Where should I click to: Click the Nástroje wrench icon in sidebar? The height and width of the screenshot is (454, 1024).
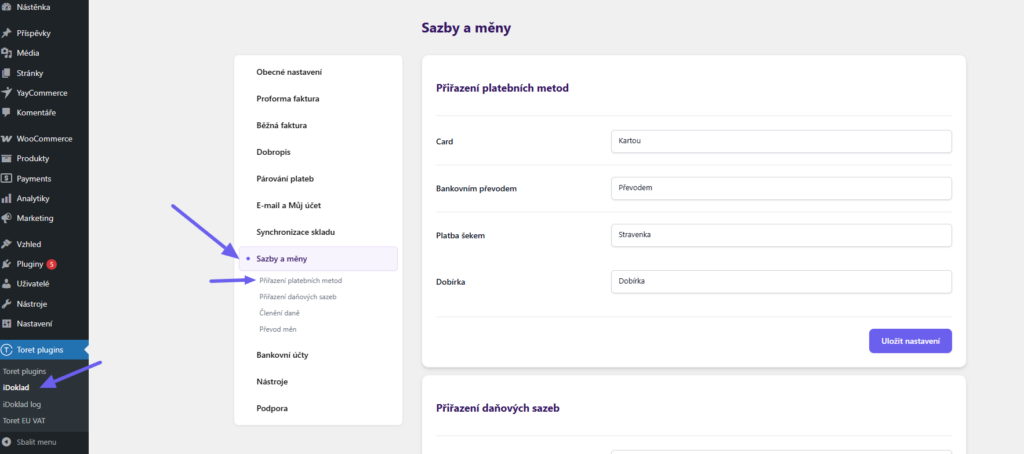pyautogui.click(x=7, y=304)
